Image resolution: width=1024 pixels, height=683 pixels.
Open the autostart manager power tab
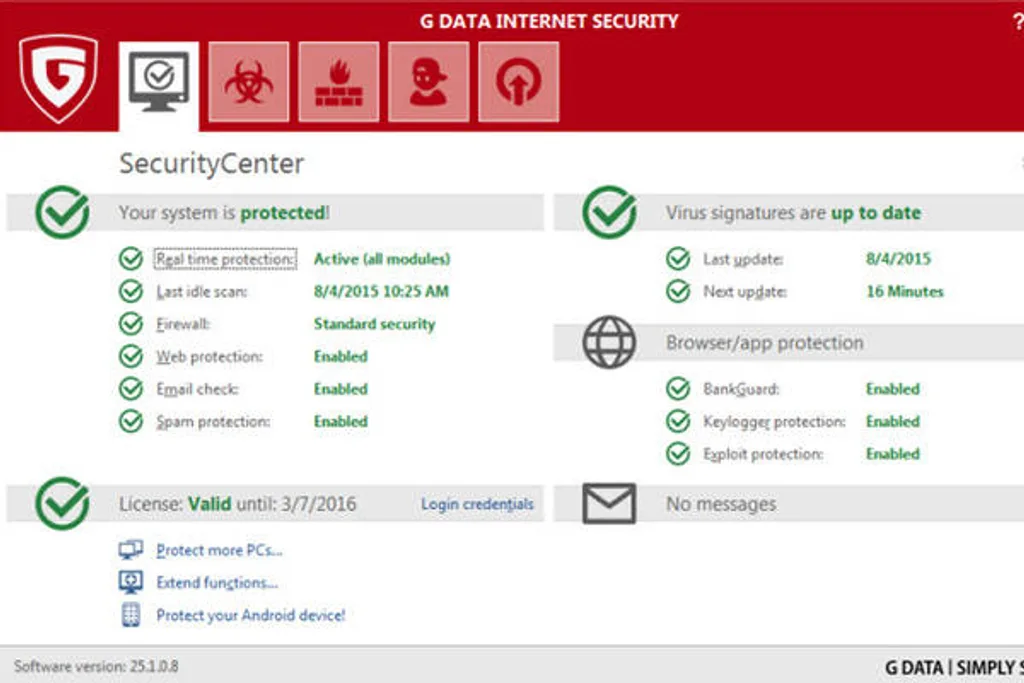519,82
